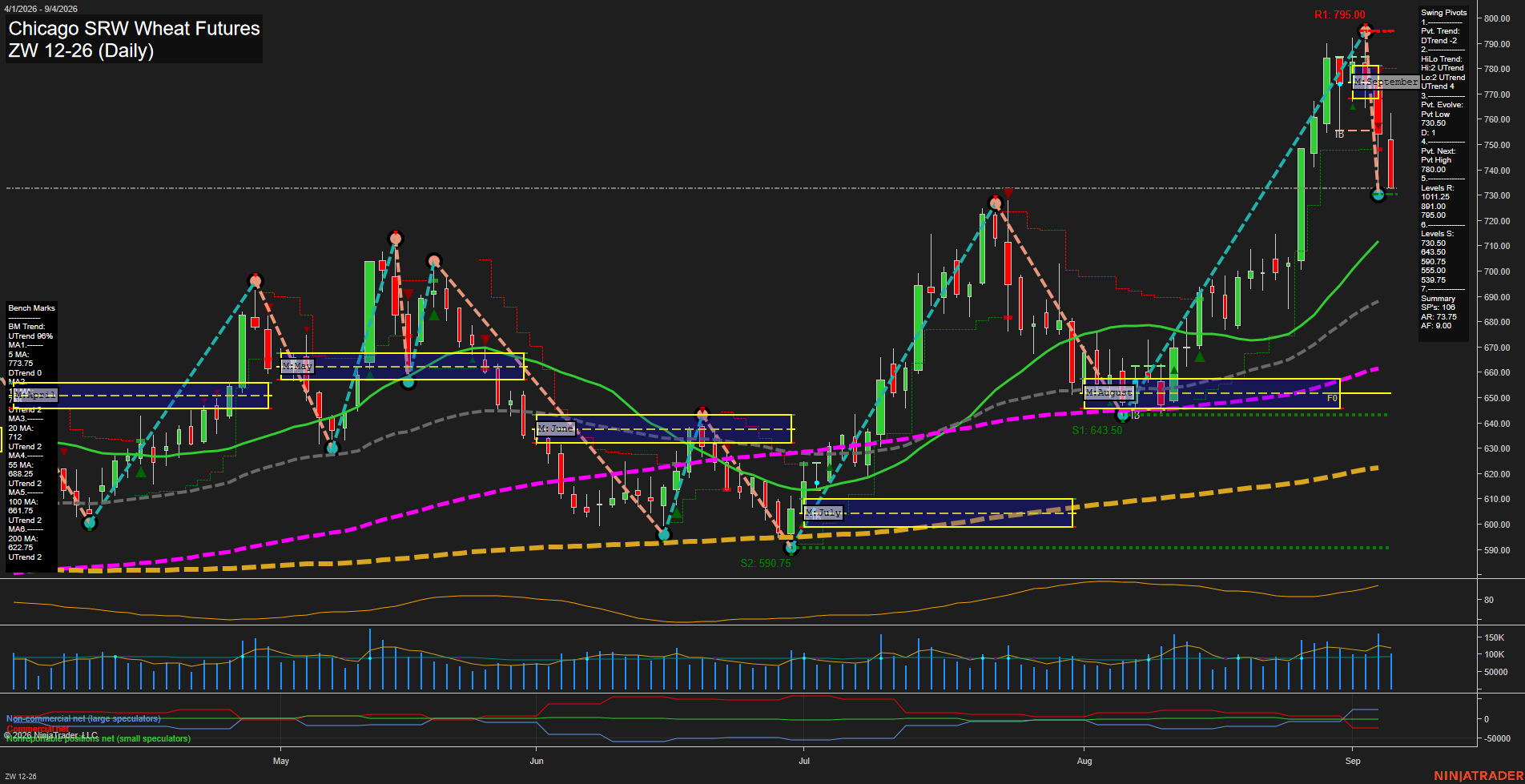Click the "555.00" support level value
The image size is (1525, 784).
[x=1434, y=271]
